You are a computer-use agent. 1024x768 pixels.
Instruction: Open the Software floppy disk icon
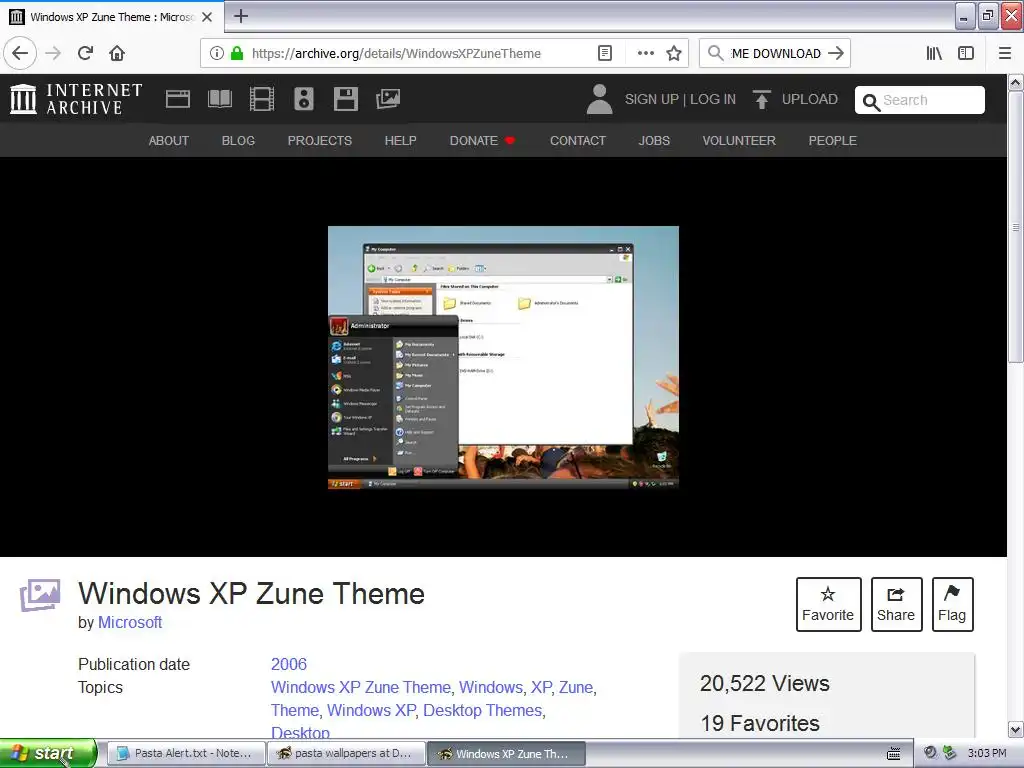[345, 99]
